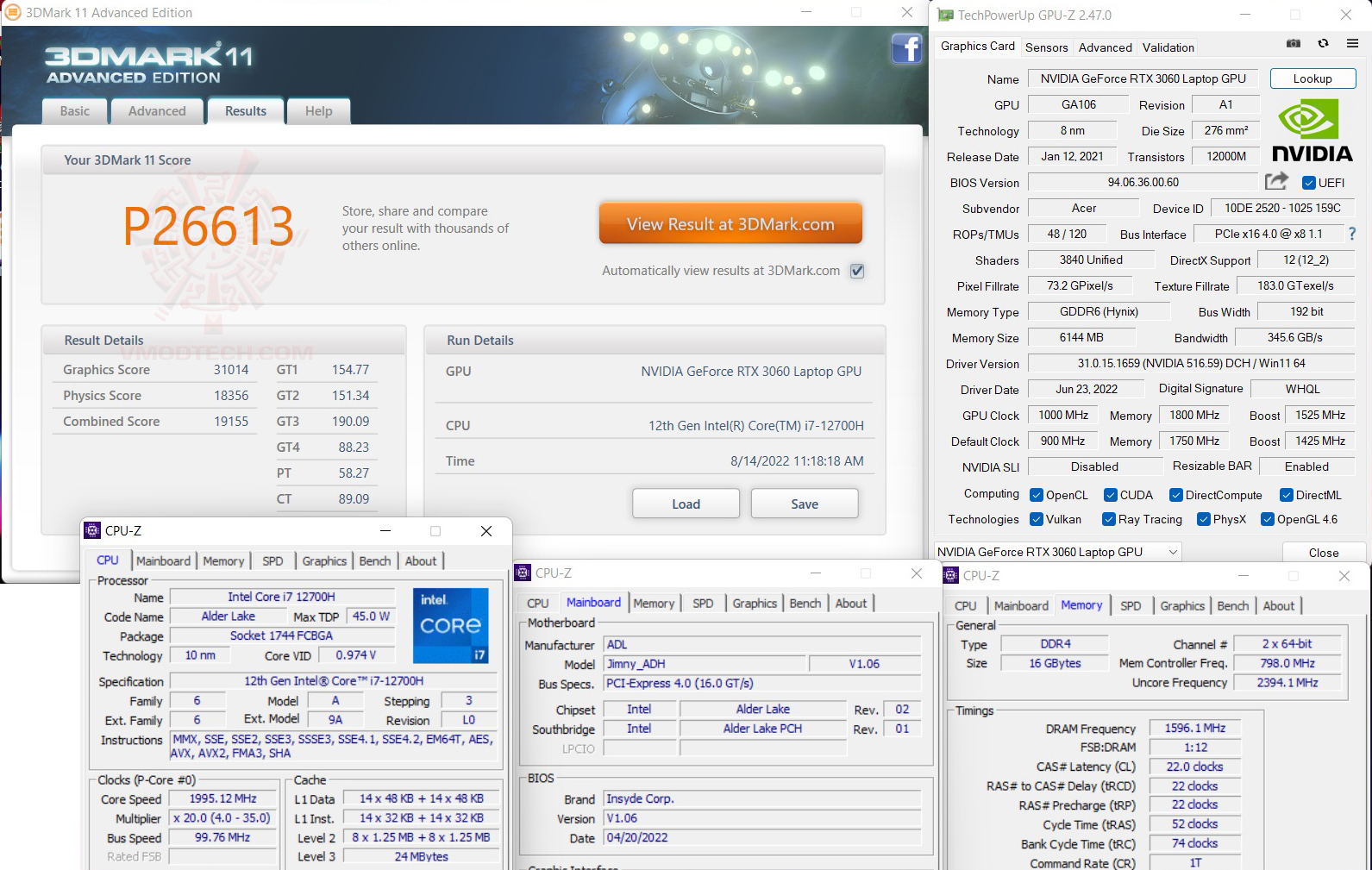
Task: Toggle the OpenGL 4.6 checkbox
Action: pos(1268,519)
